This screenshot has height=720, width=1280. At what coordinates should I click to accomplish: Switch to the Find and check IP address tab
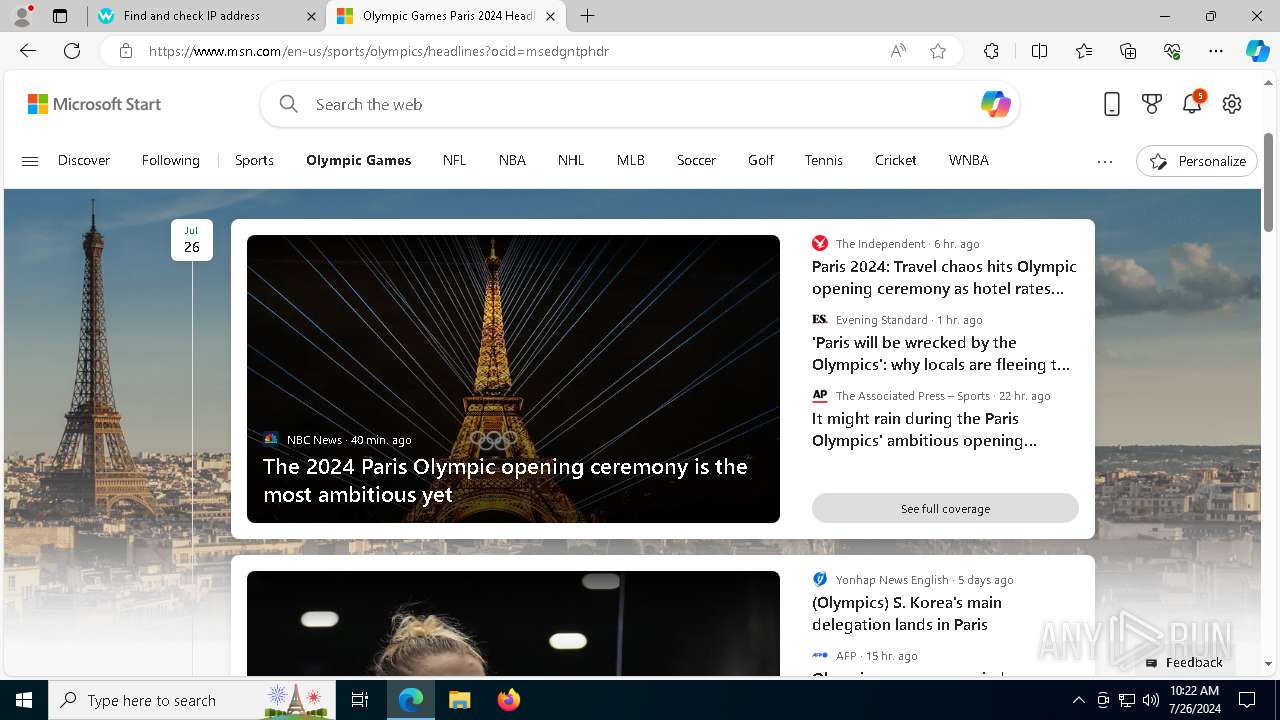point(207,16)
